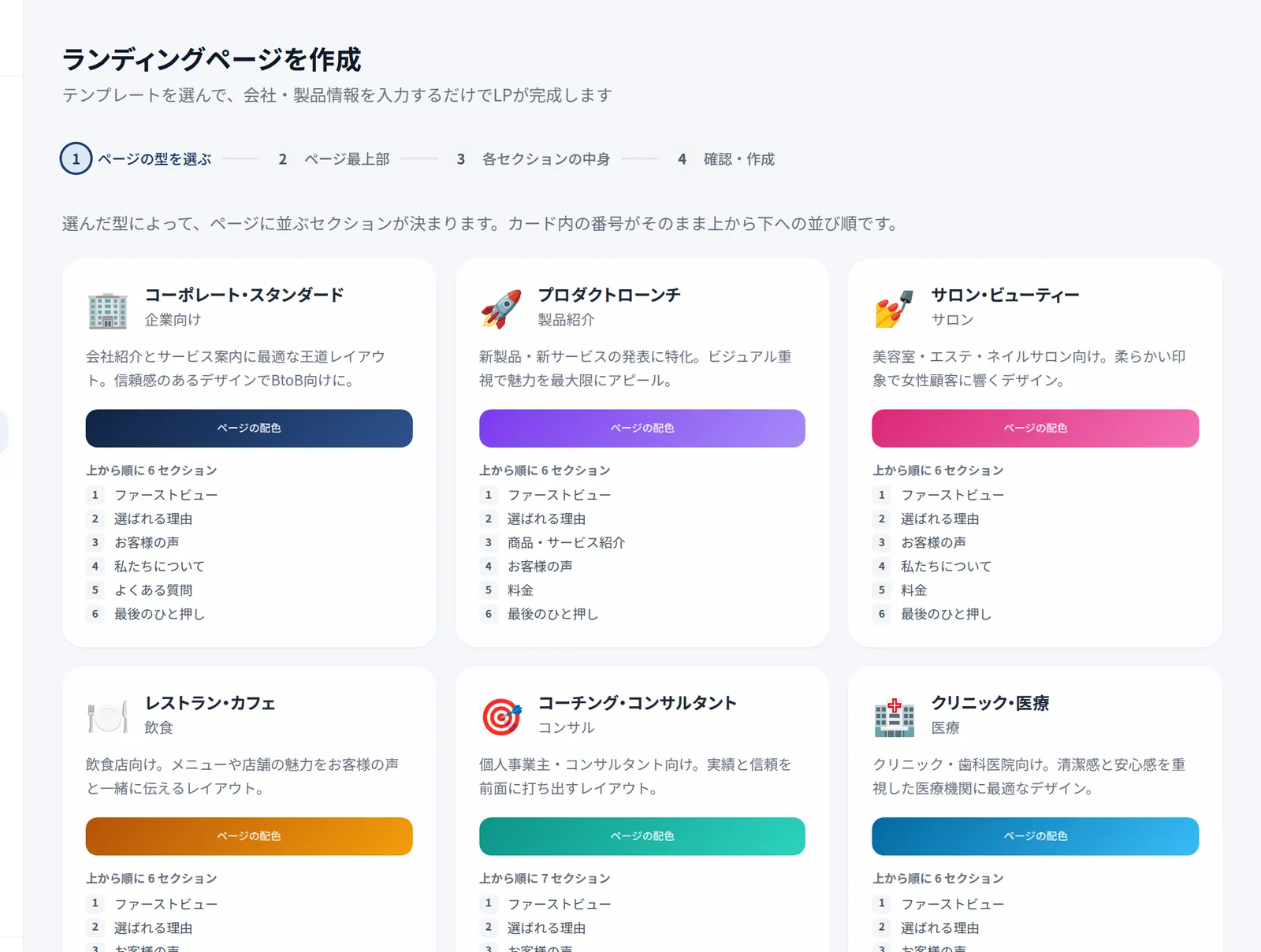Click the hospital icon for クリニック・医療
The image size is (1261, 952).
coord(894,718)
